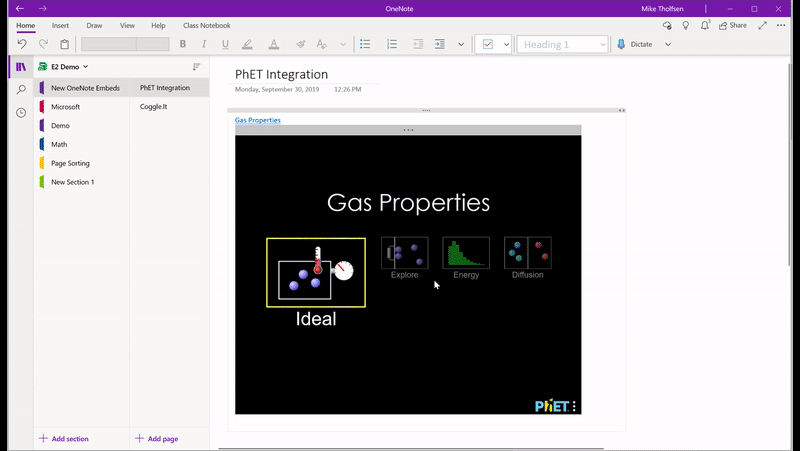Open the tags dropdown arrow
800x451 pixels.
506,44
